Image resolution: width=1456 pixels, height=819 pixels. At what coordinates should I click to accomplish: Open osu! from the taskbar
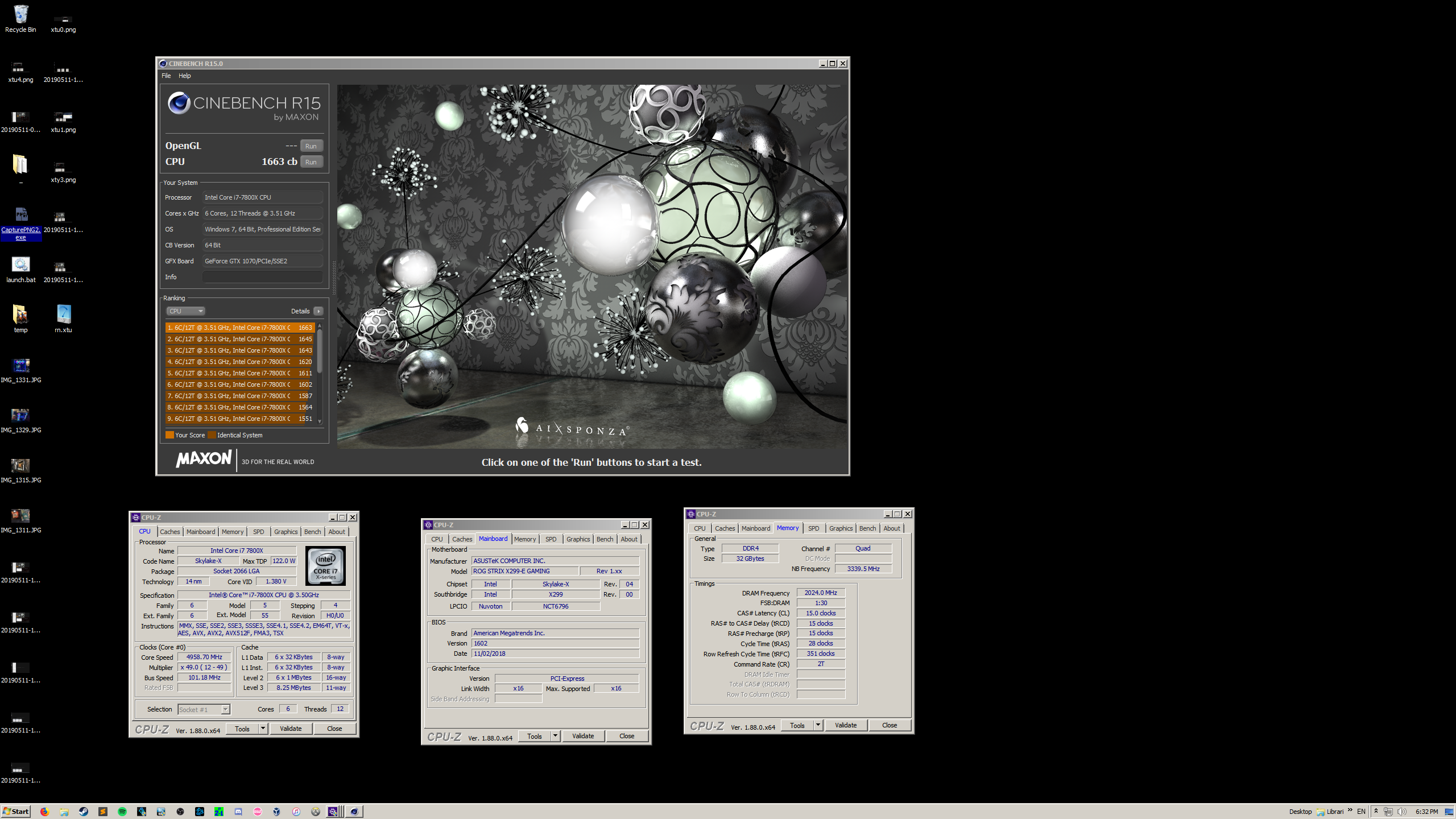258,812
